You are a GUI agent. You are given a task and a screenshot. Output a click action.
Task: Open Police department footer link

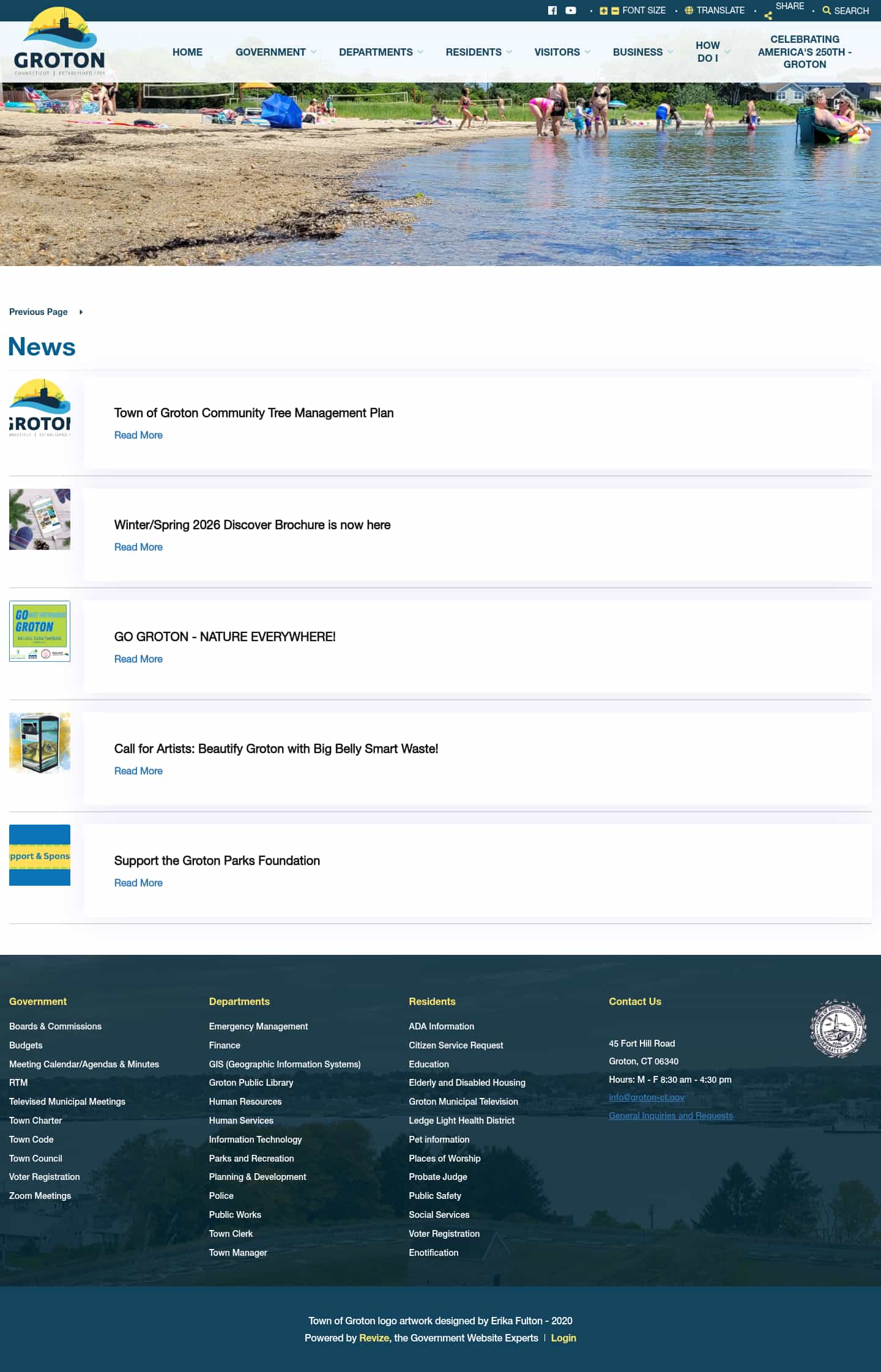click(x=221, y=1196)
